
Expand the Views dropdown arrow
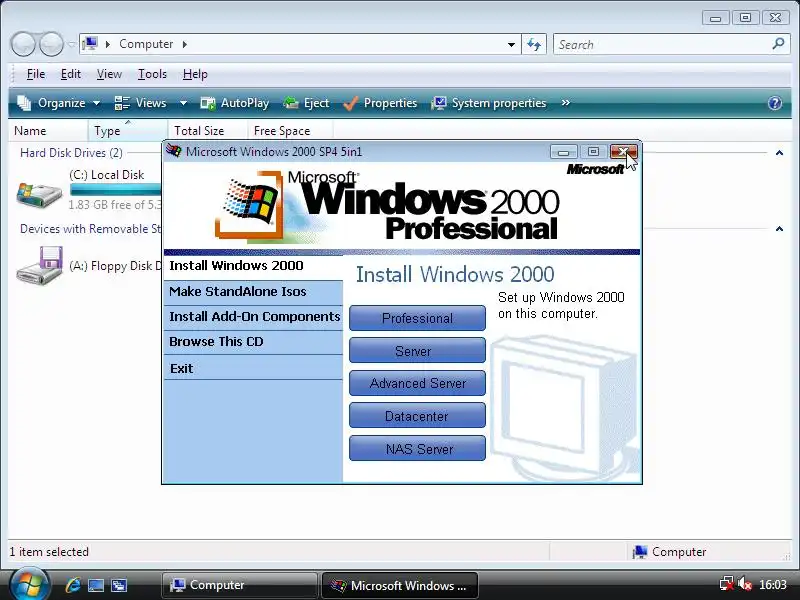(183, 103)
